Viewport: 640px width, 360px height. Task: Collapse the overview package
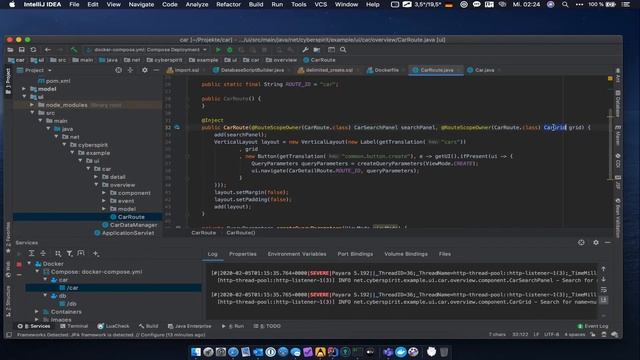click(96, 184)
